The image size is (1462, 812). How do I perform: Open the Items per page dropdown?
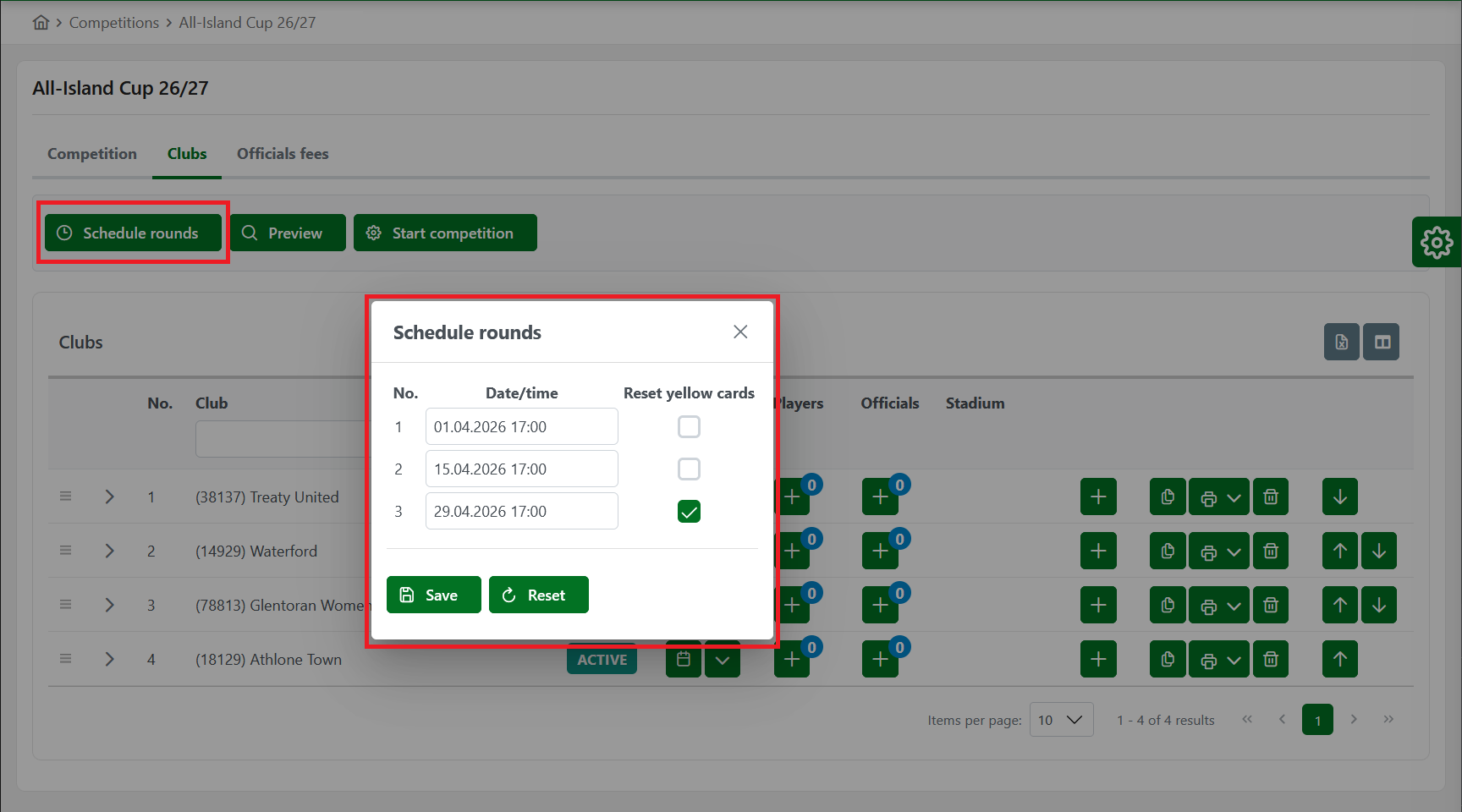(1061, 720)
